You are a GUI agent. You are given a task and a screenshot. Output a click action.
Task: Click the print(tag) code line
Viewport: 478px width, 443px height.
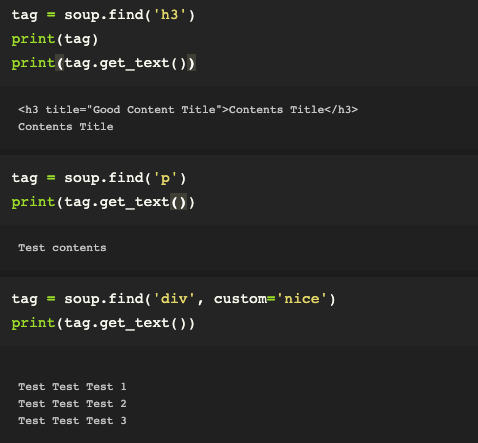tap(55, 39)
